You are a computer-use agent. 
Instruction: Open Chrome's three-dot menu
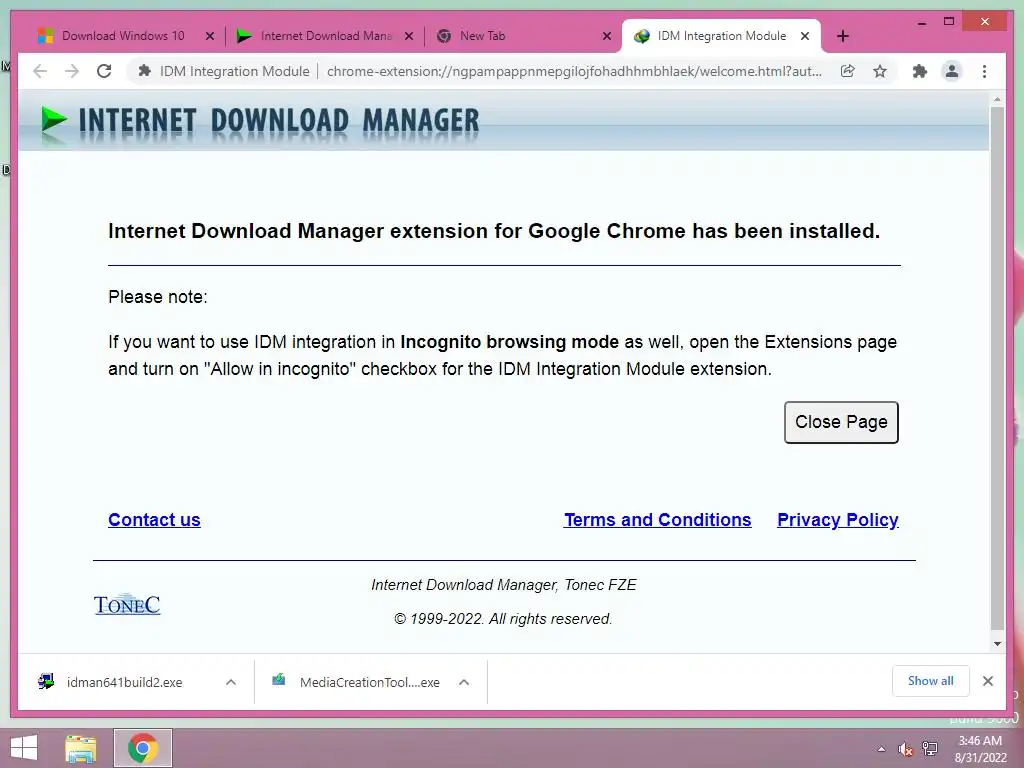[984, 71]
